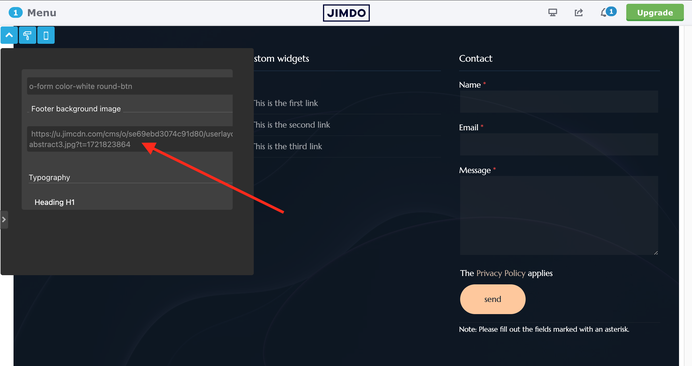
Task: Click the asterisk note text
Action: click(x=544, y=329)
